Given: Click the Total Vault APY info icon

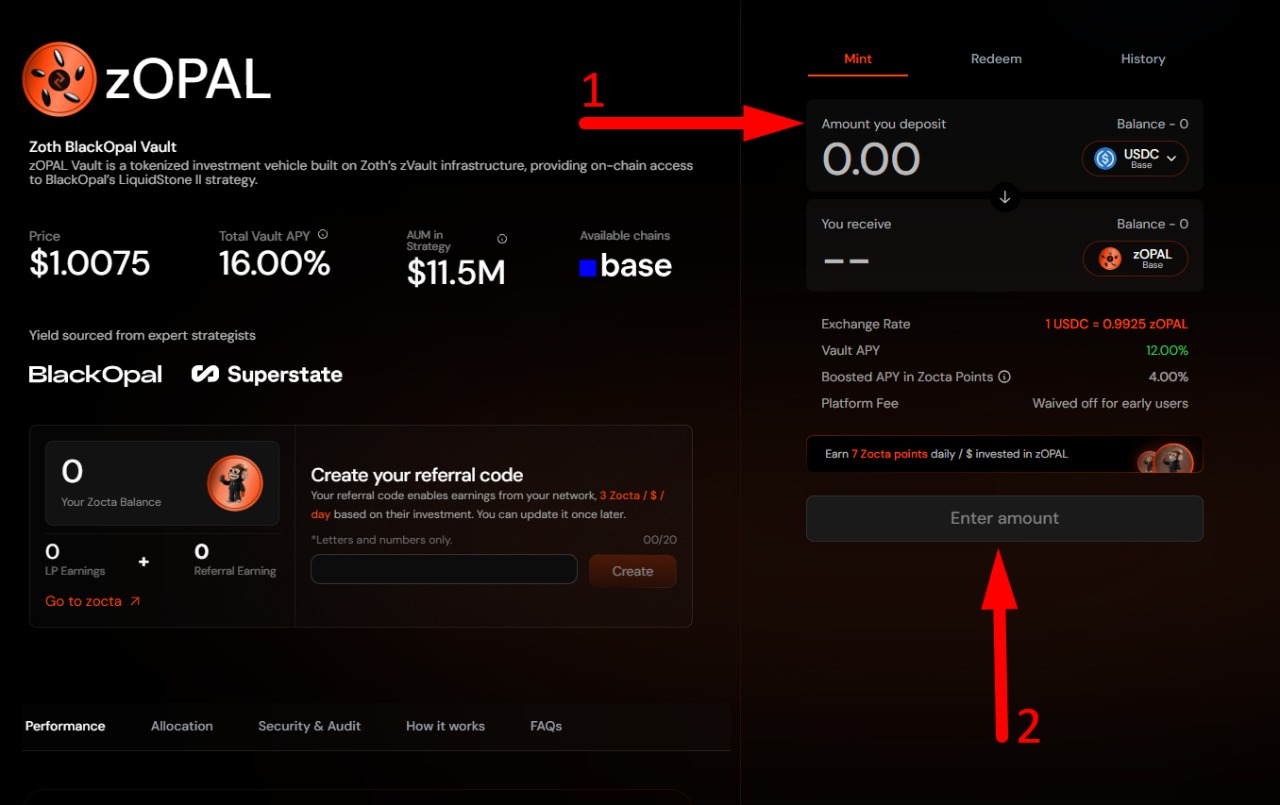Looking at the screenshot, I should pos(322,234).
